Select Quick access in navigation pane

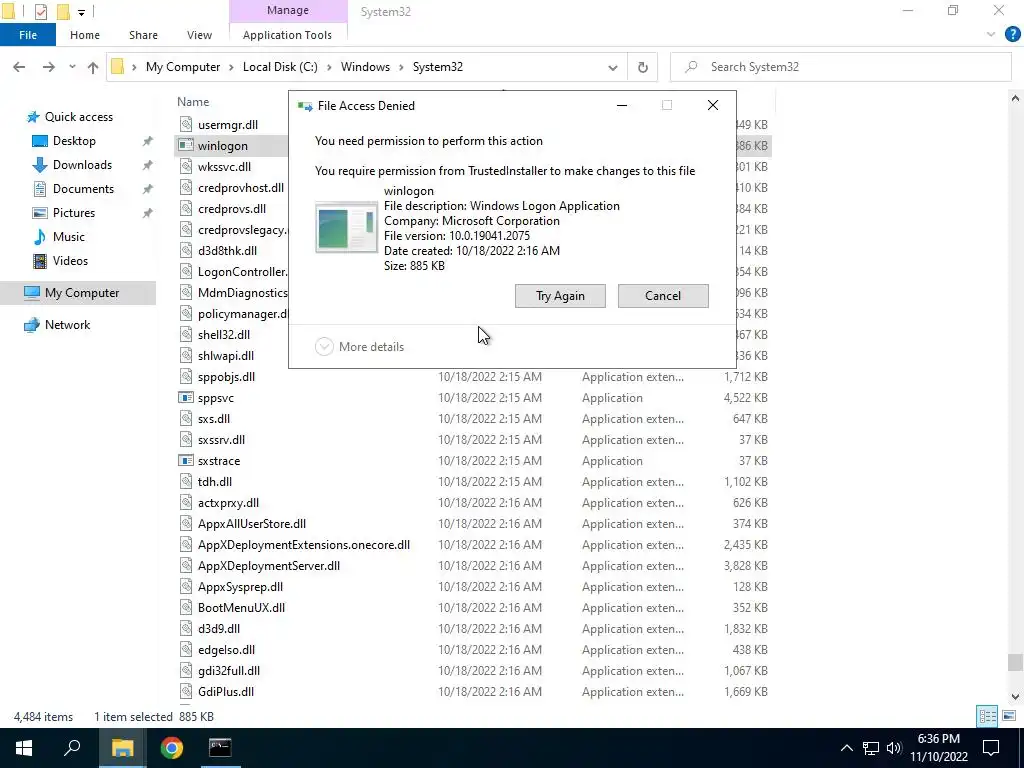pos(78,117)
